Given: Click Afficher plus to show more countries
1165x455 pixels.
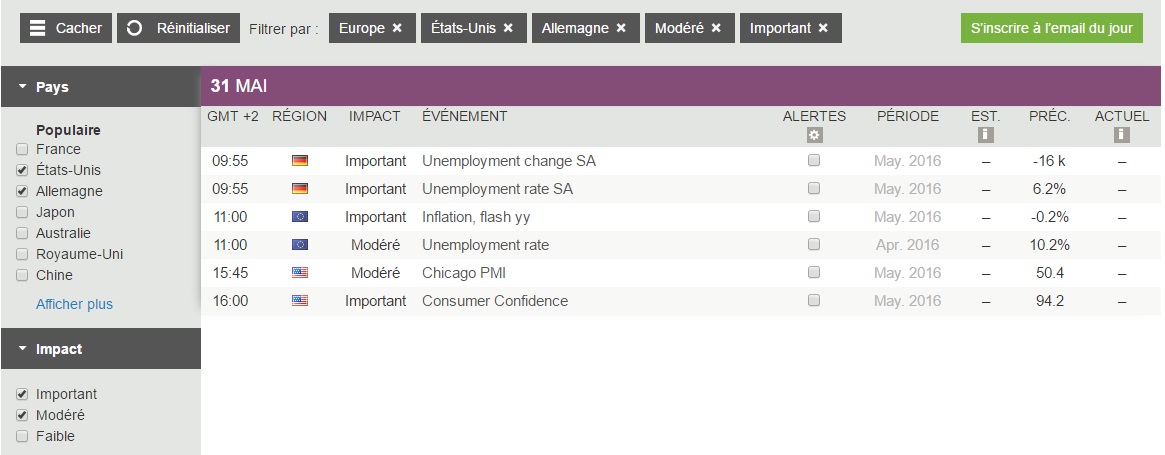Looking at the screenshot, I should click(74, 304).
